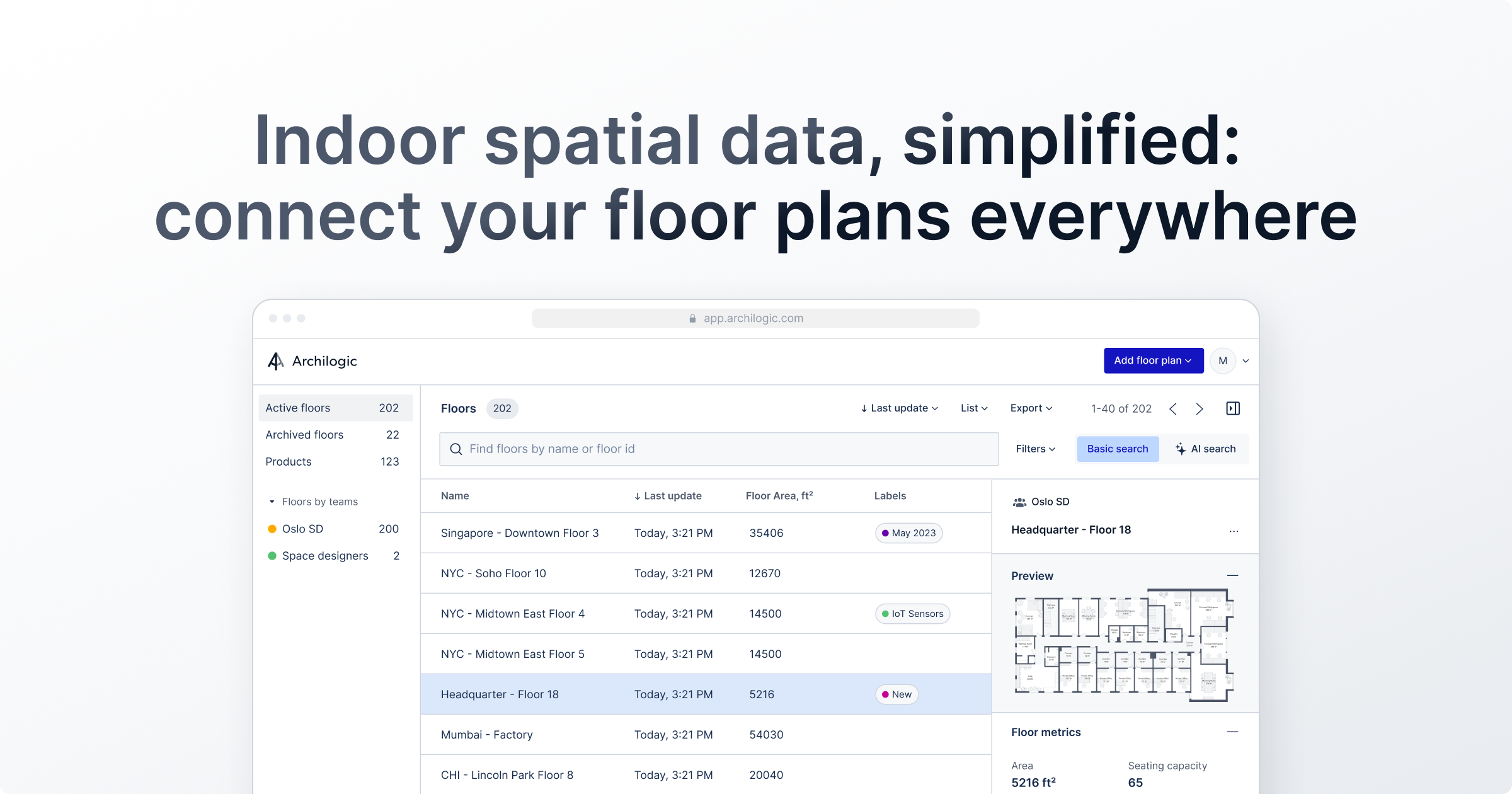This screenshot has width=1512, height=794.
Task: Collapse the Floors by teams tree
Action: coord(272,502)
